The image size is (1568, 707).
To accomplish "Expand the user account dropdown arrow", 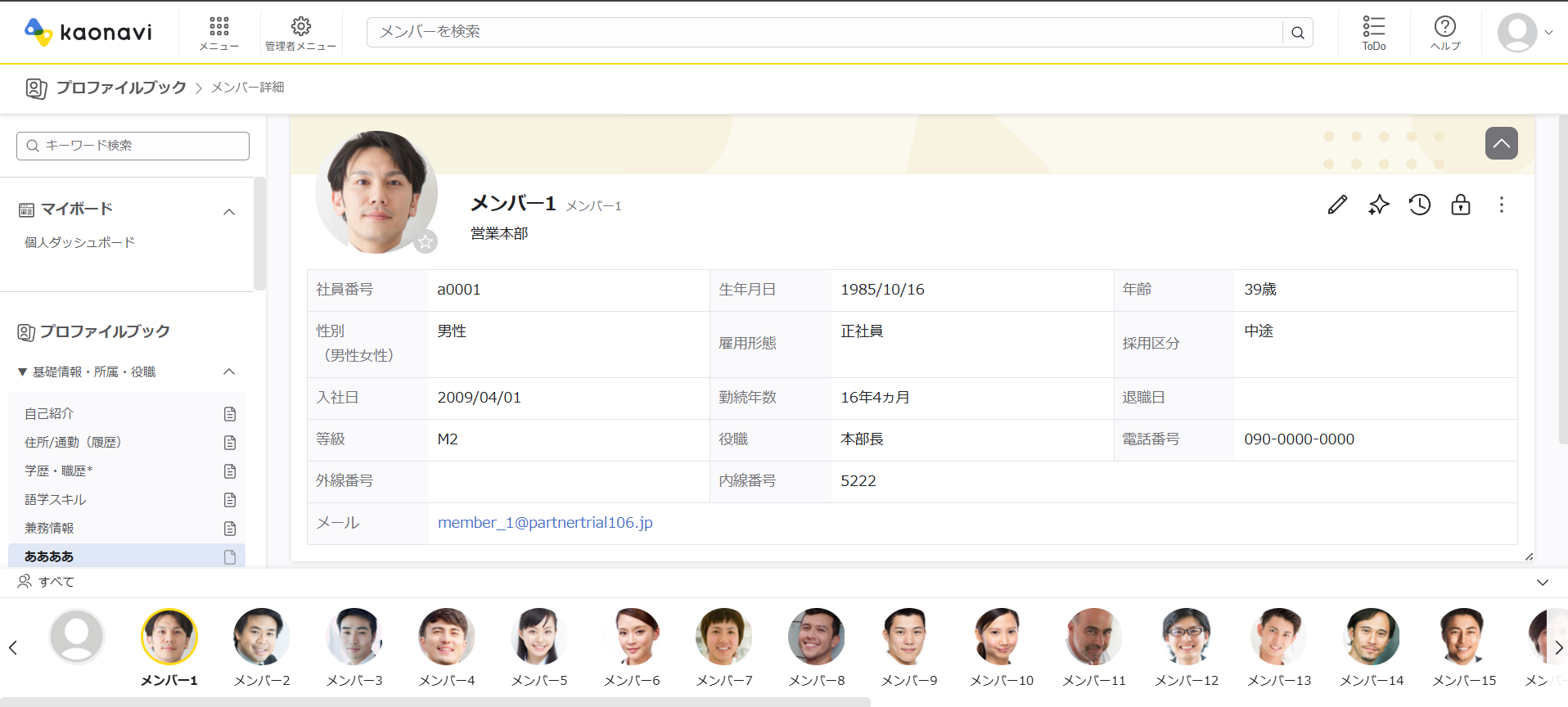I will tap(1548, 33).
